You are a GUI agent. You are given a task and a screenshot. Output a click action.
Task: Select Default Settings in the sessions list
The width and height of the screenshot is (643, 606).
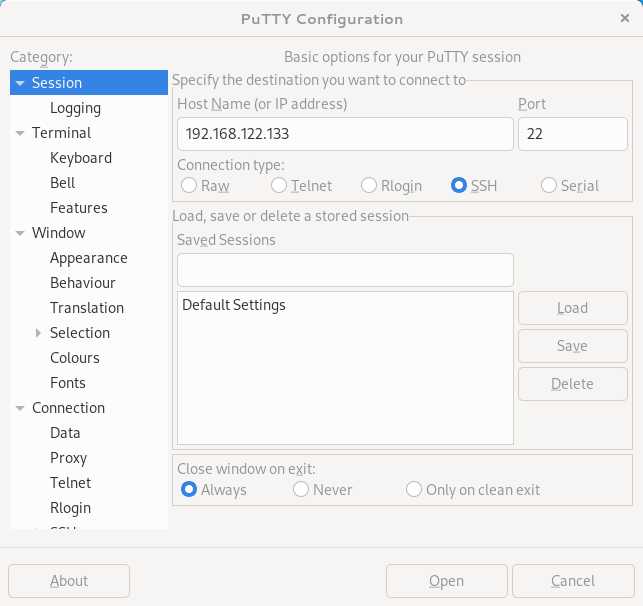click(345, 305)
